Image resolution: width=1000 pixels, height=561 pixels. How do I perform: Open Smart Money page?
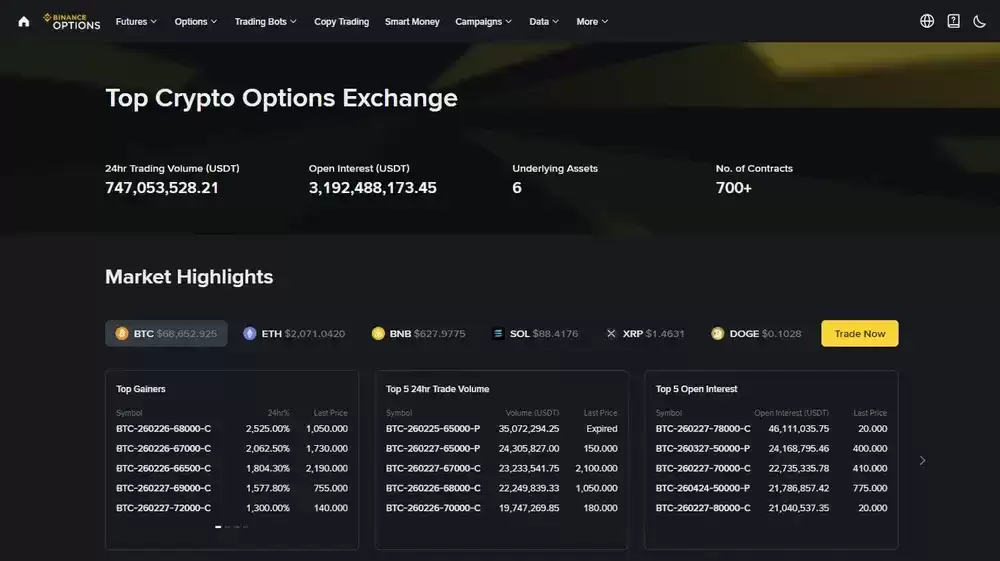pyautogui.click(x=412, y=22)
